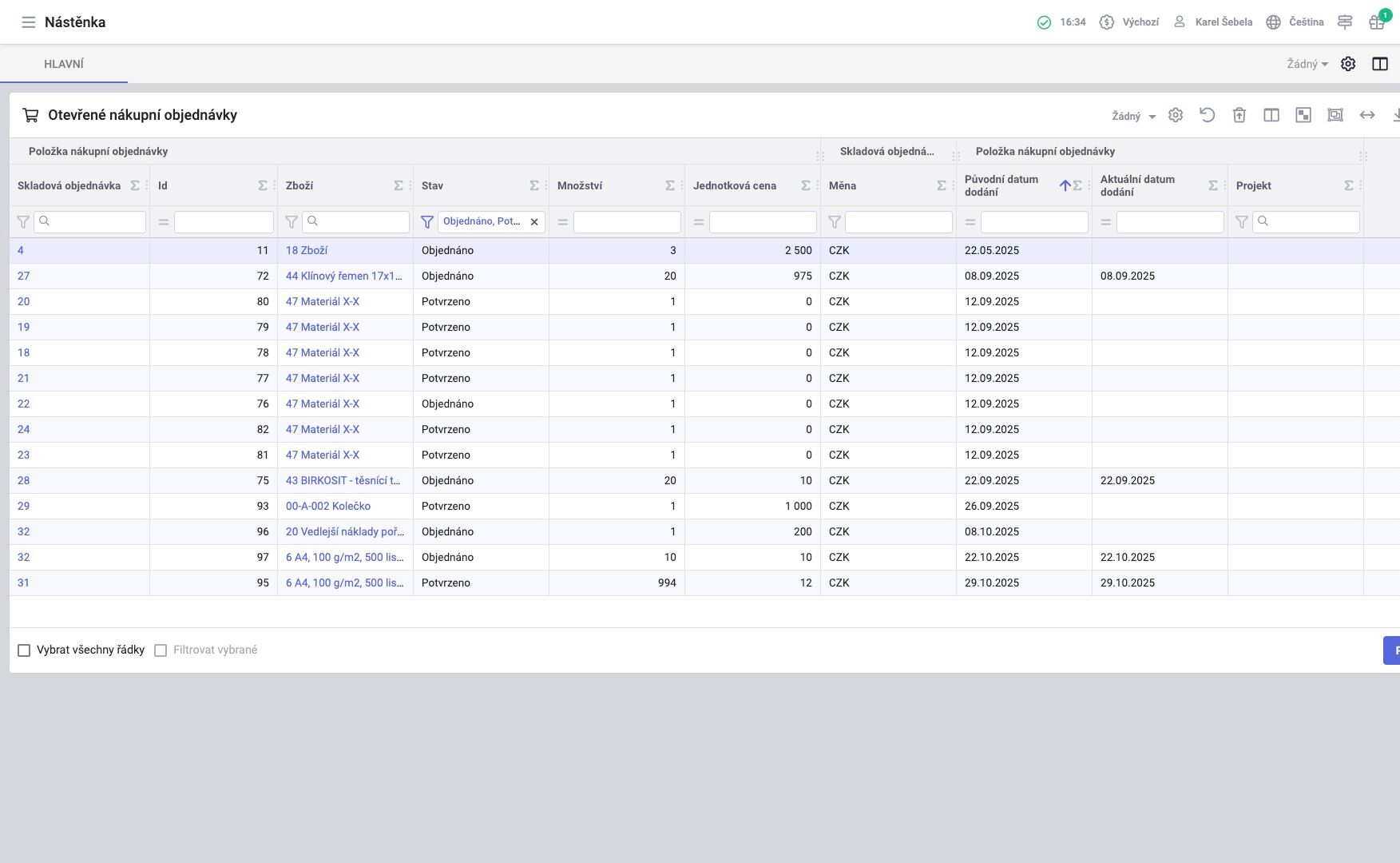Open widget settings gear beside Žádný
The width and height of the screenshot is (1400, 863).
(1175, 115)
